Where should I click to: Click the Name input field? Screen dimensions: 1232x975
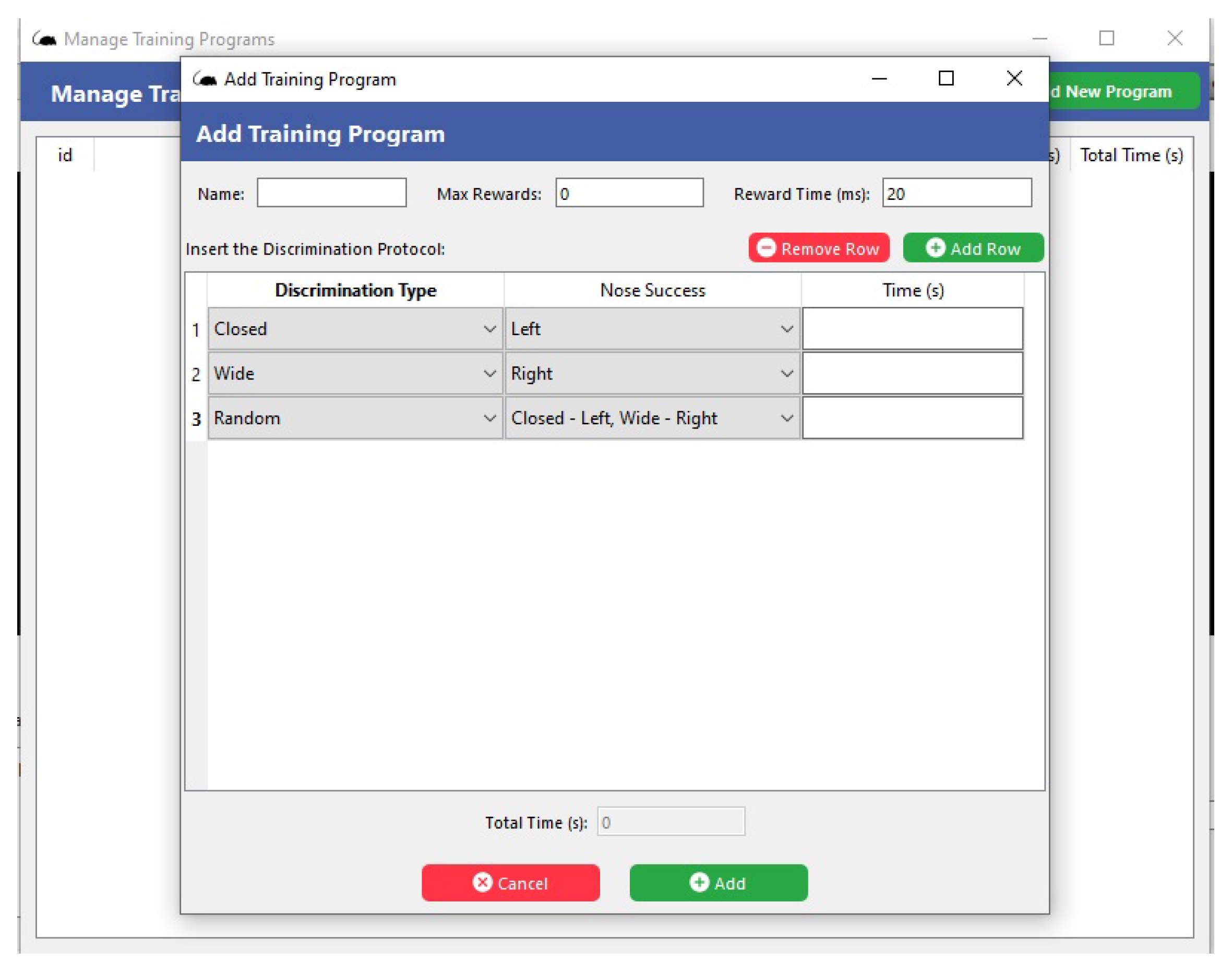coord(331,193)
